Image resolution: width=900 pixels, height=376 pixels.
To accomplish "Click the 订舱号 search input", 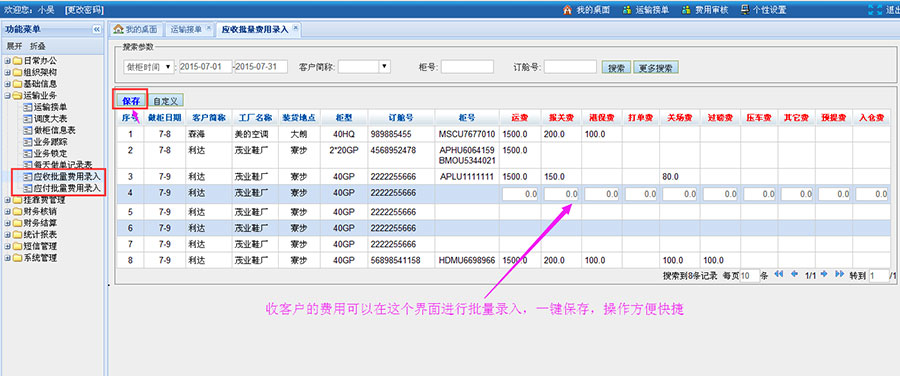I will 570,67.
